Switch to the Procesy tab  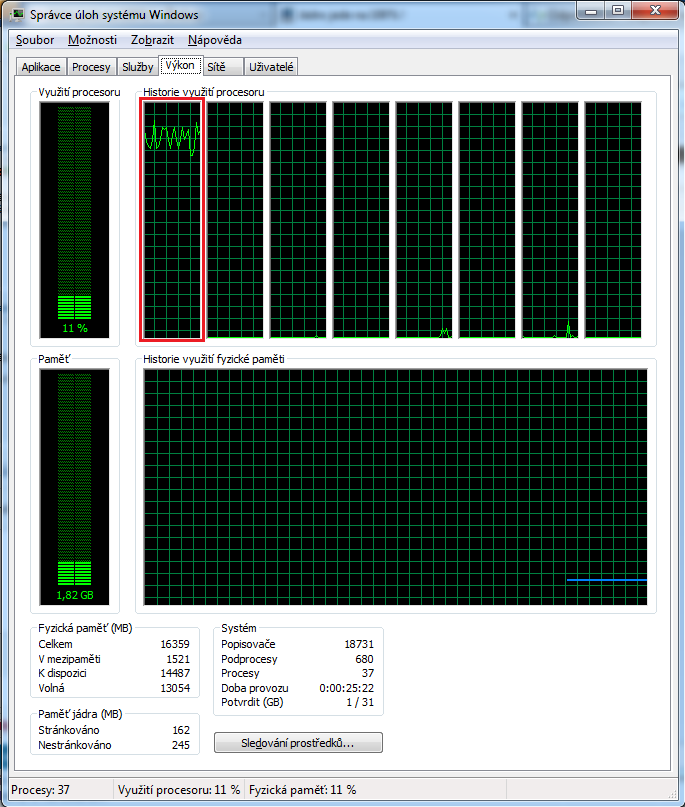tap(91, 67)
